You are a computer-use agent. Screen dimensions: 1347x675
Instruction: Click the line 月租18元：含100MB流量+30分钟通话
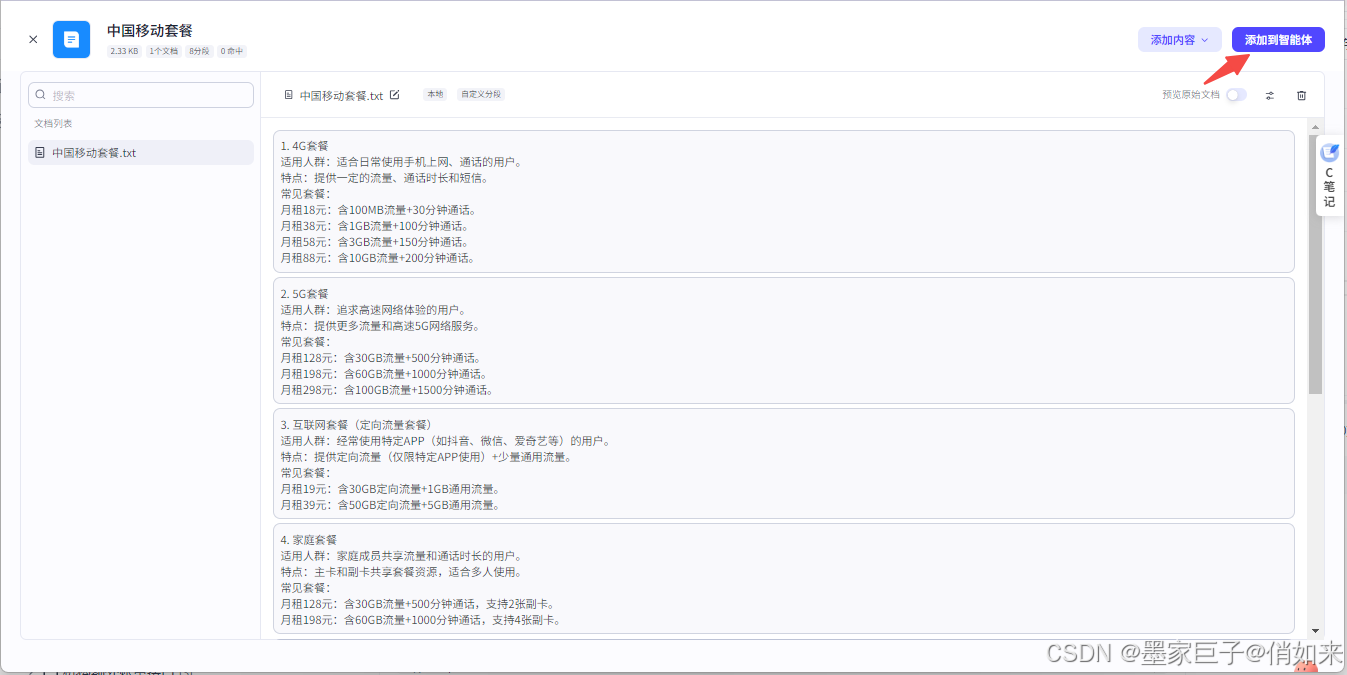pos(378,210)
